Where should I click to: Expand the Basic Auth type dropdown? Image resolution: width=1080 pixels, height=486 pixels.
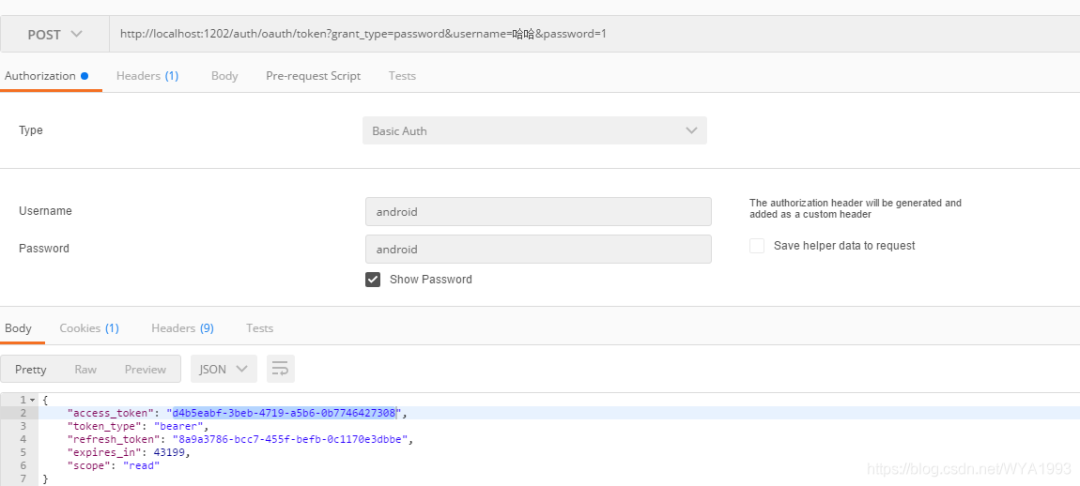tap(534, 131)
